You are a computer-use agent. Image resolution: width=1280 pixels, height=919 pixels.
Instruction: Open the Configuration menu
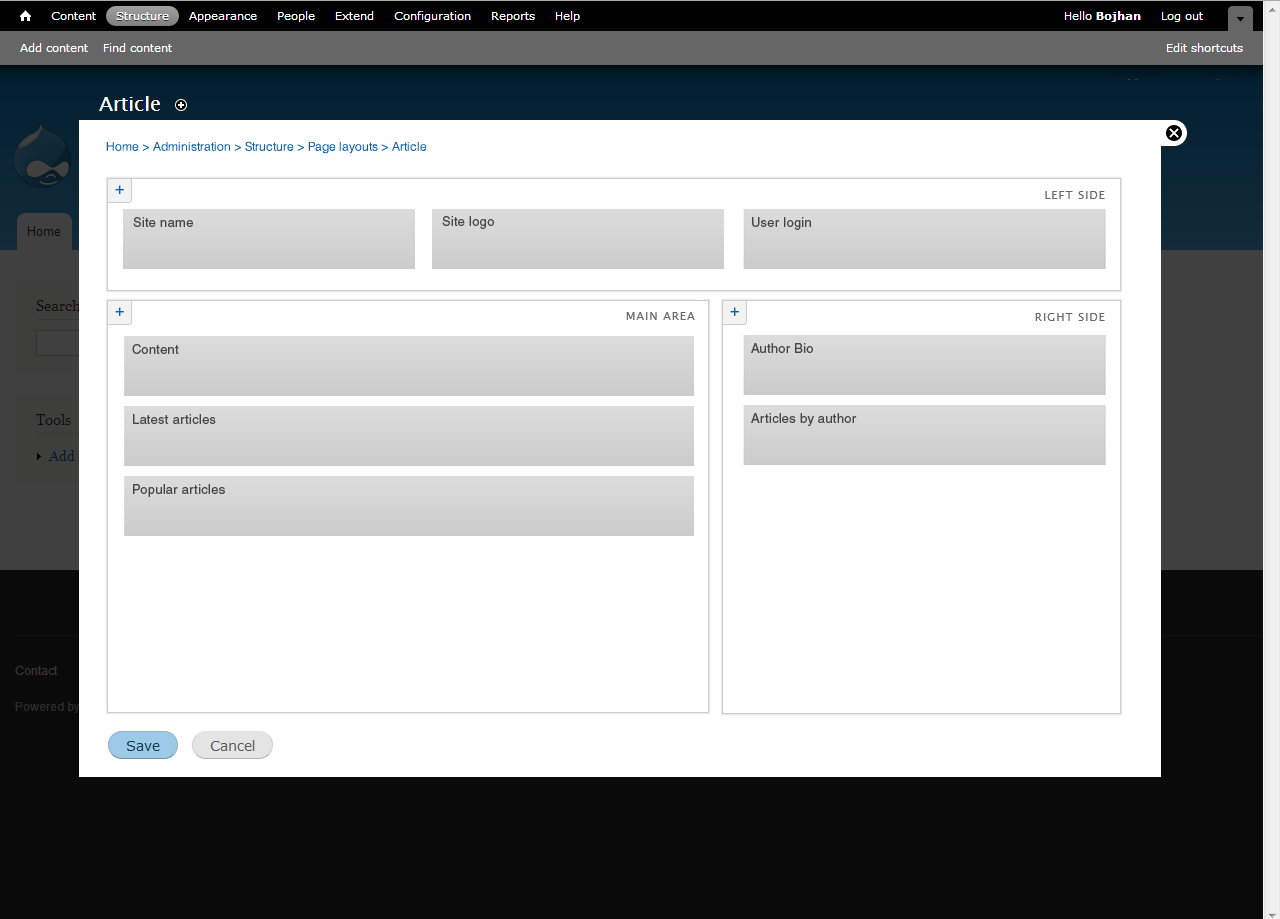pos(432,15)
